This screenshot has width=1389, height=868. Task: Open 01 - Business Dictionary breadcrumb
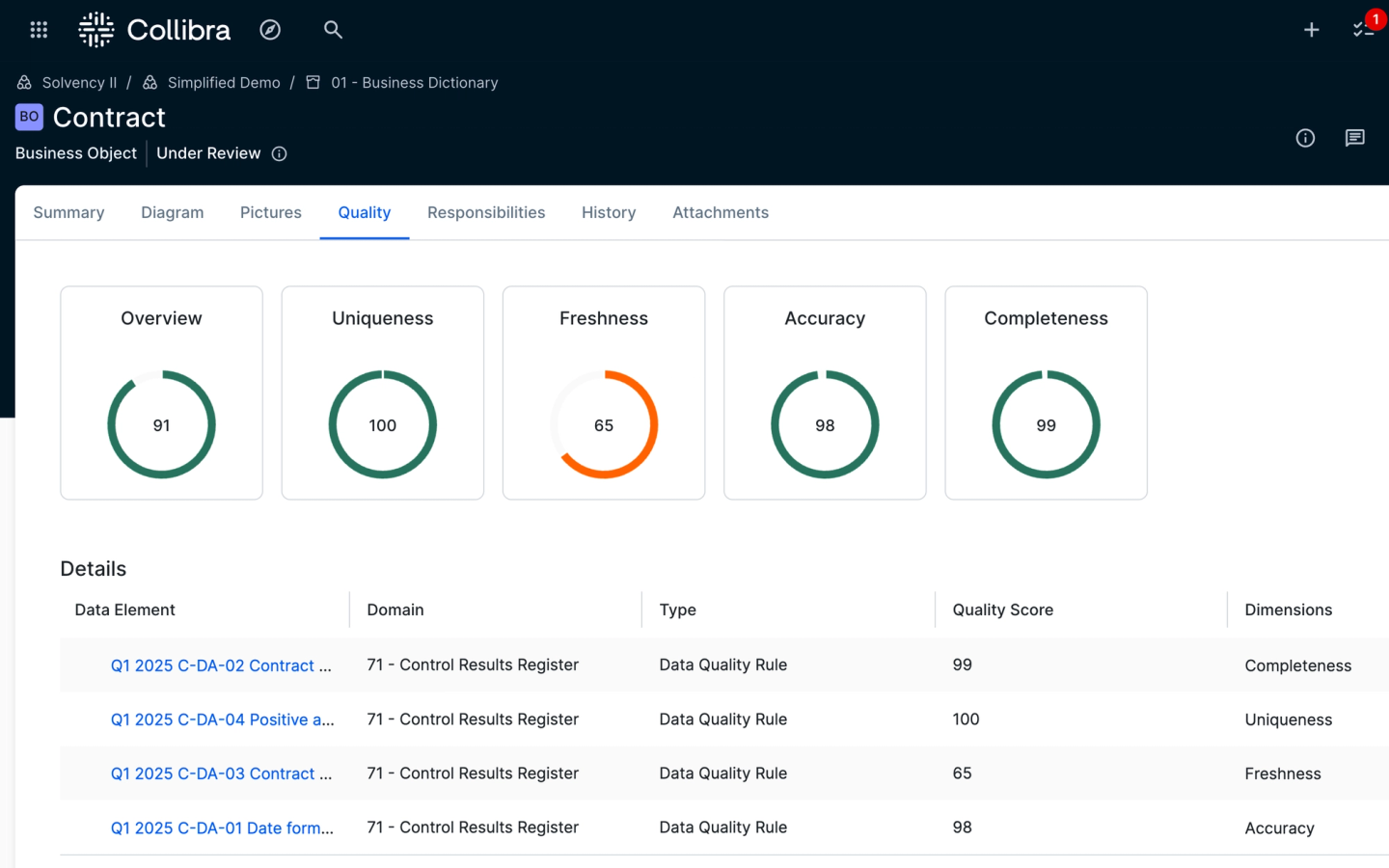(414, 83)
